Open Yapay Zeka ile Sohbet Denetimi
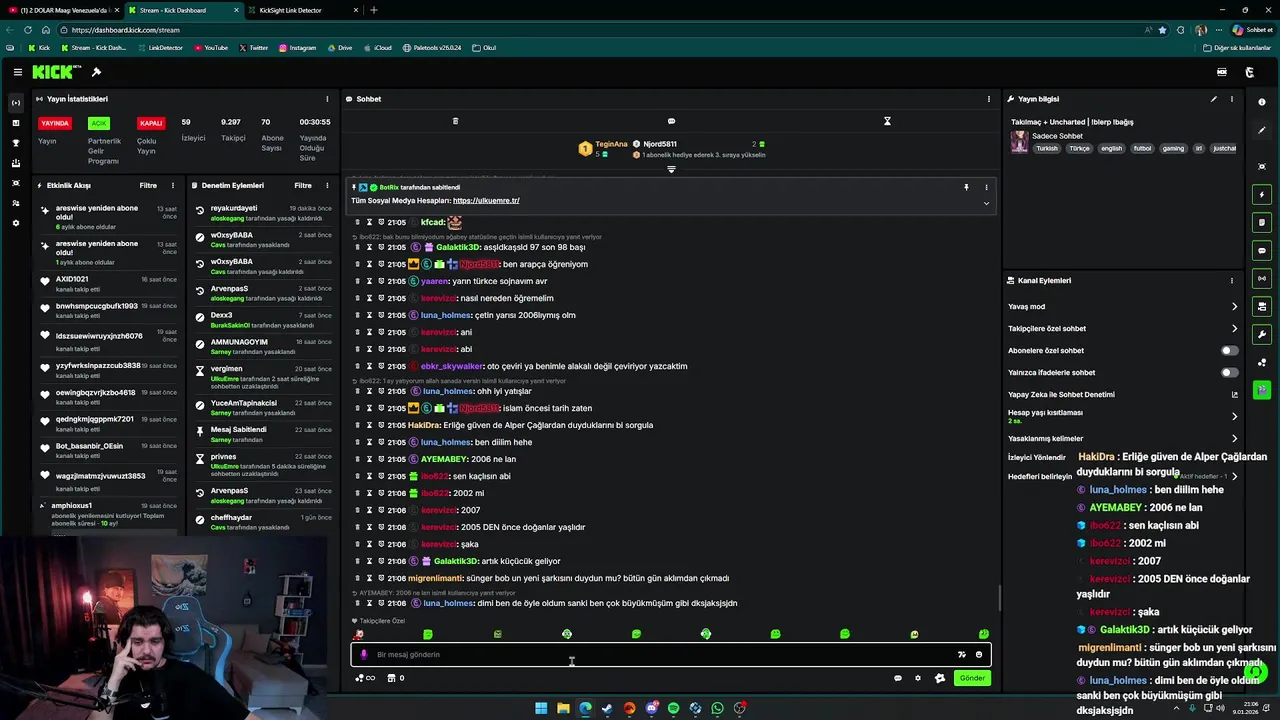Viewport: 1280px width, 720px height. (1122, 394)
